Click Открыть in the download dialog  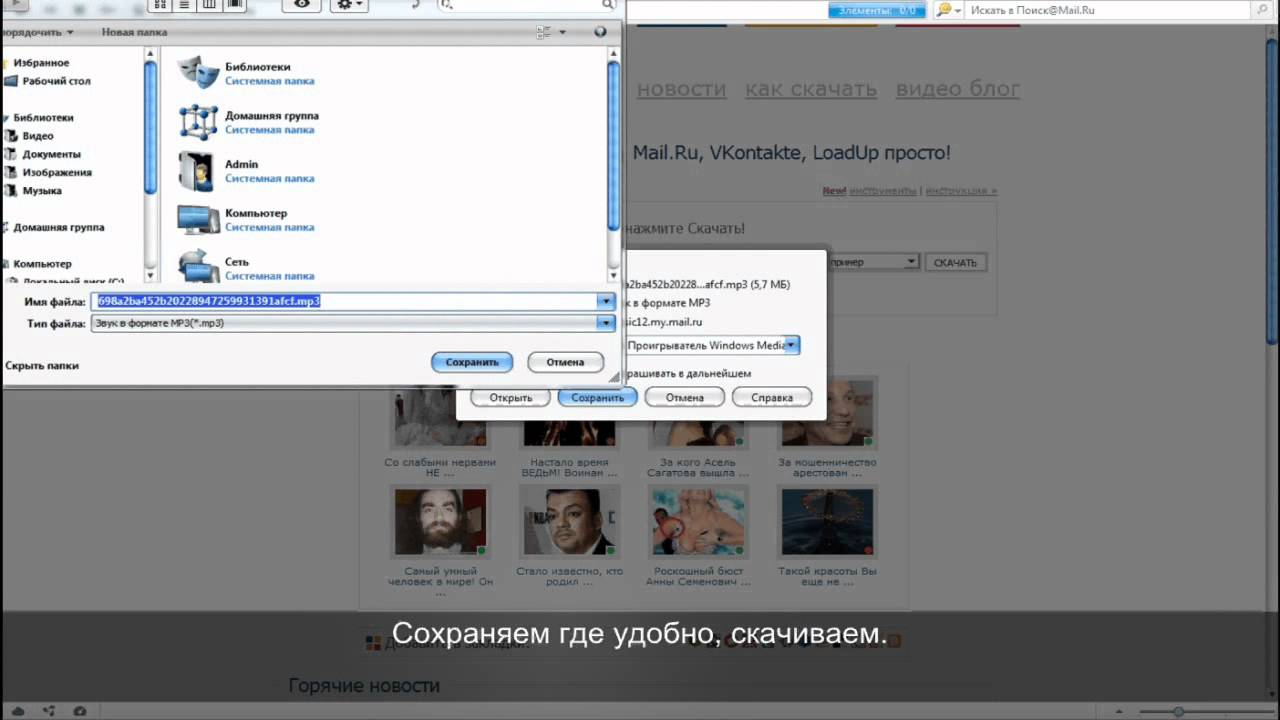click(x=511, y=398)
